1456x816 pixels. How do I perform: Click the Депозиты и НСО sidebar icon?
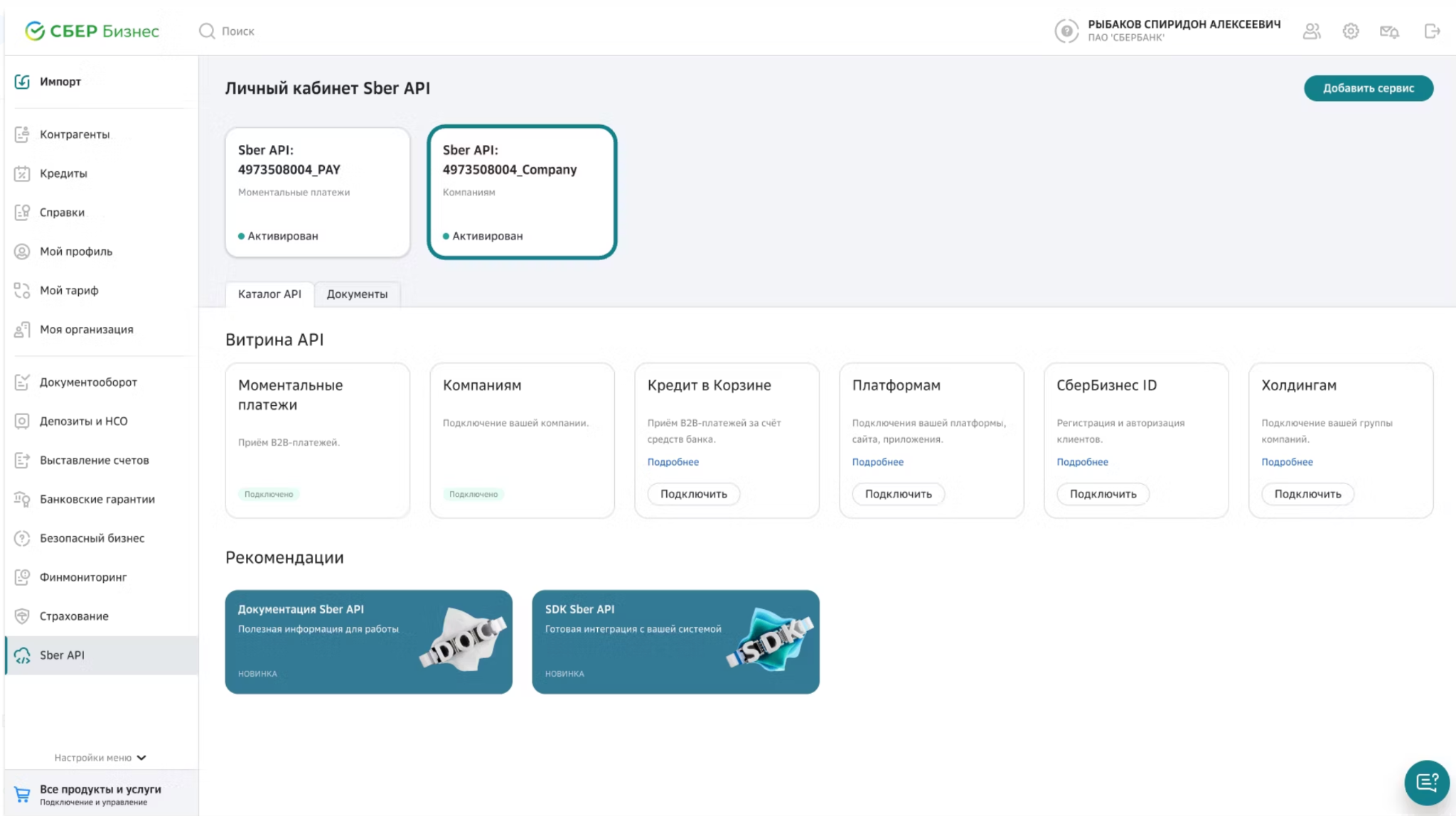click(22, 422)
